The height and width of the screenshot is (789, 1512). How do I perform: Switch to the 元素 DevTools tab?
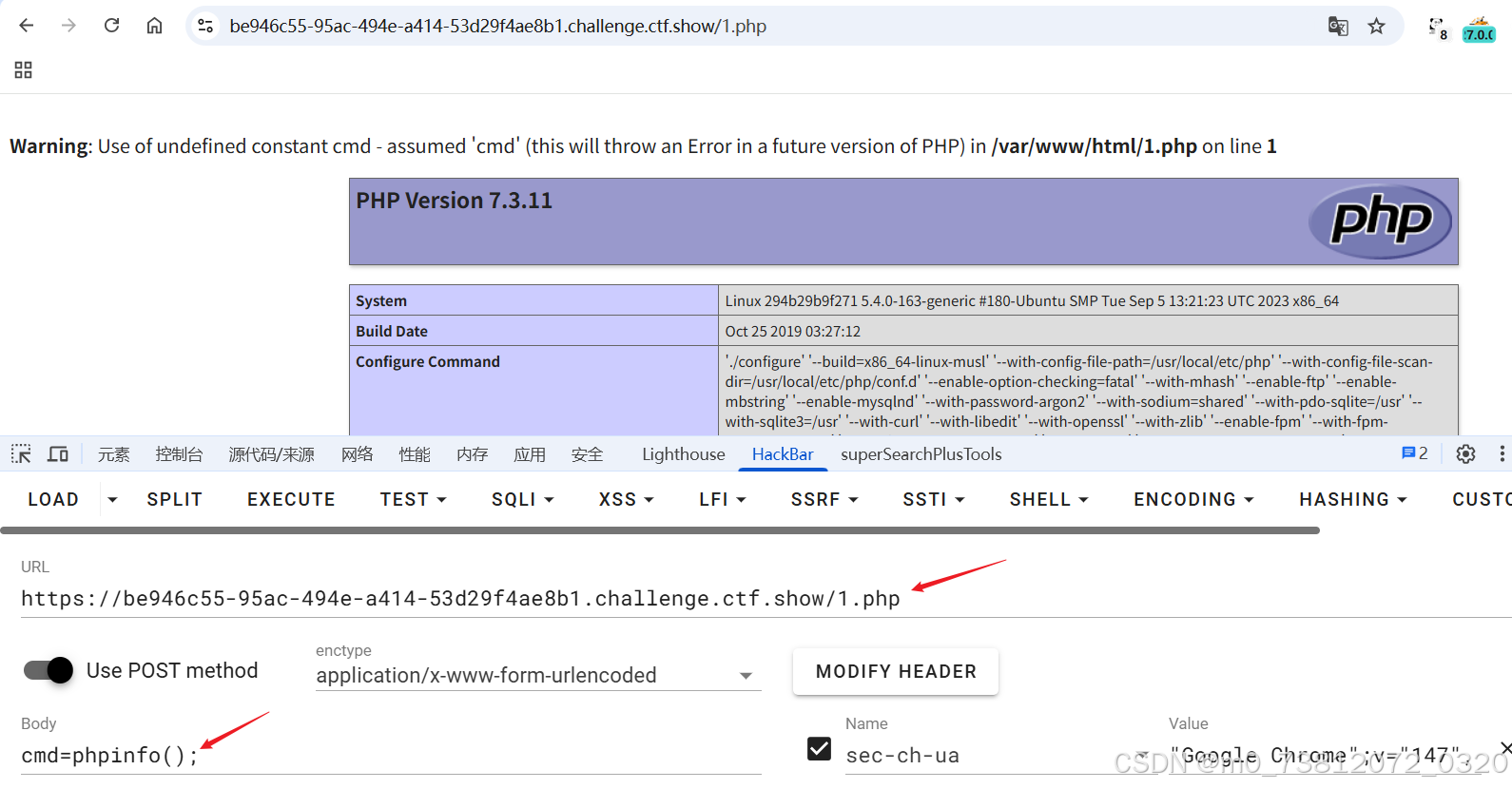[x=113, y=454]
